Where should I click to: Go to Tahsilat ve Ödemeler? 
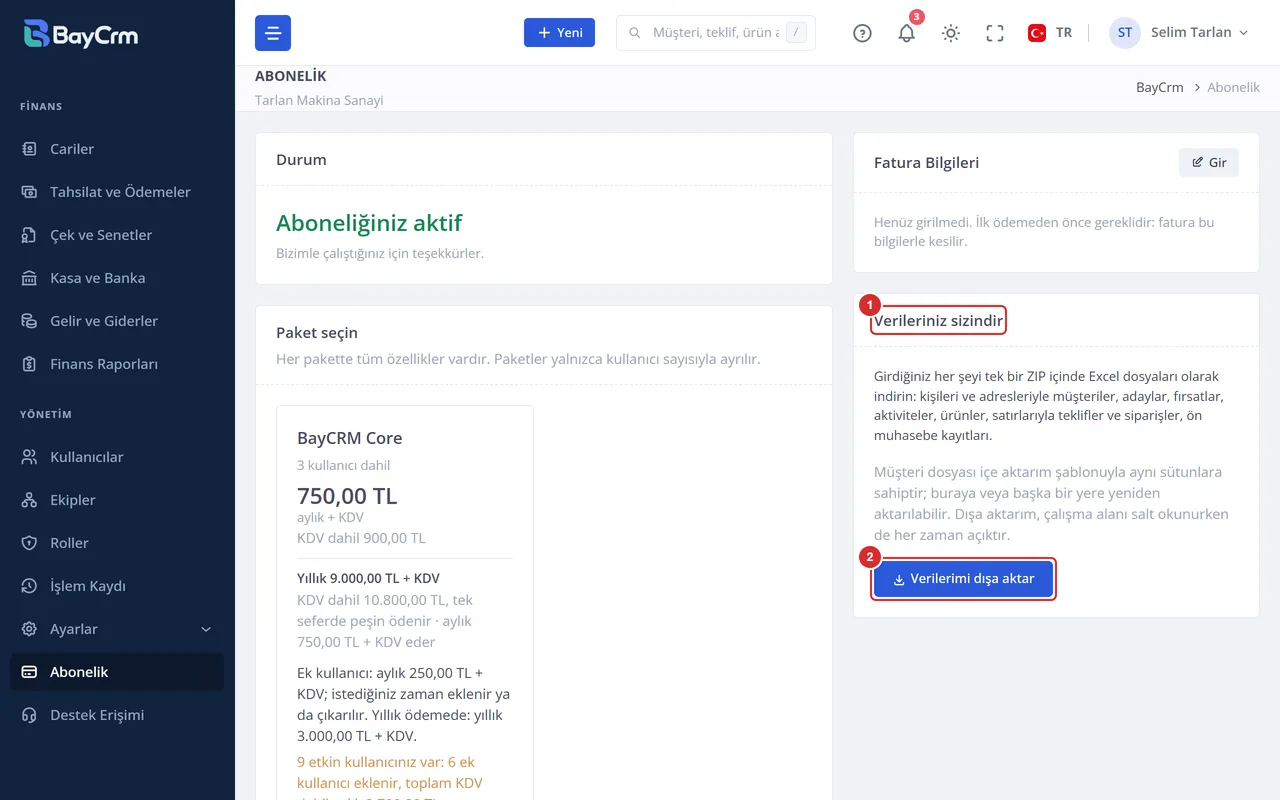click(117, 192)
